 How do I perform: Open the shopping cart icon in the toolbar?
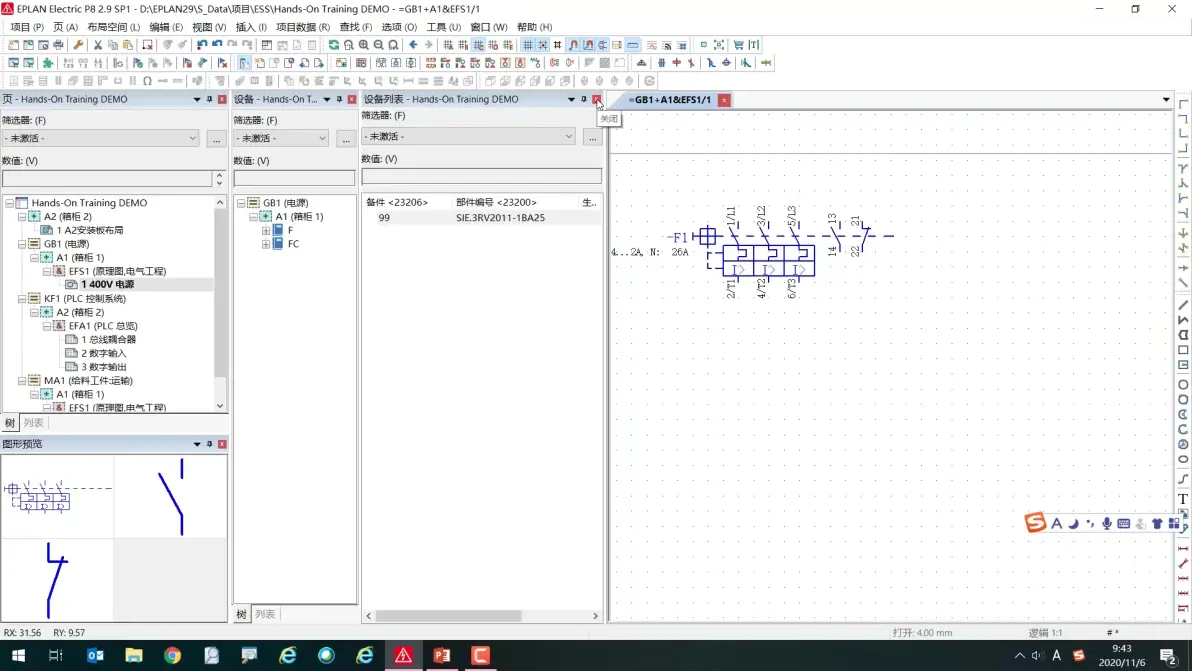point(738,45)
